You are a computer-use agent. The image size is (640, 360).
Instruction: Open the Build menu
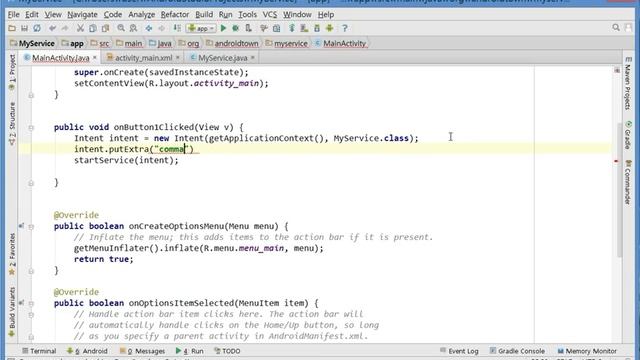[204, 15]
